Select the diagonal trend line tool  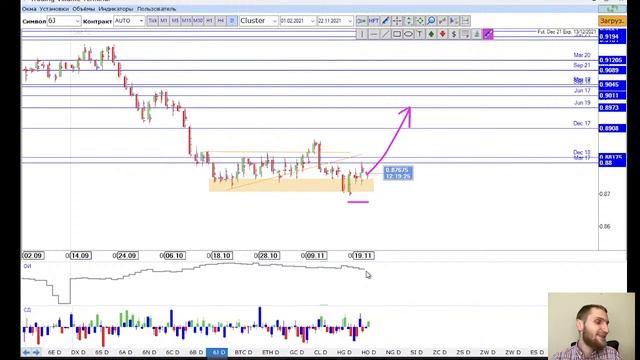pyautogui.click(x=385, y=34)
